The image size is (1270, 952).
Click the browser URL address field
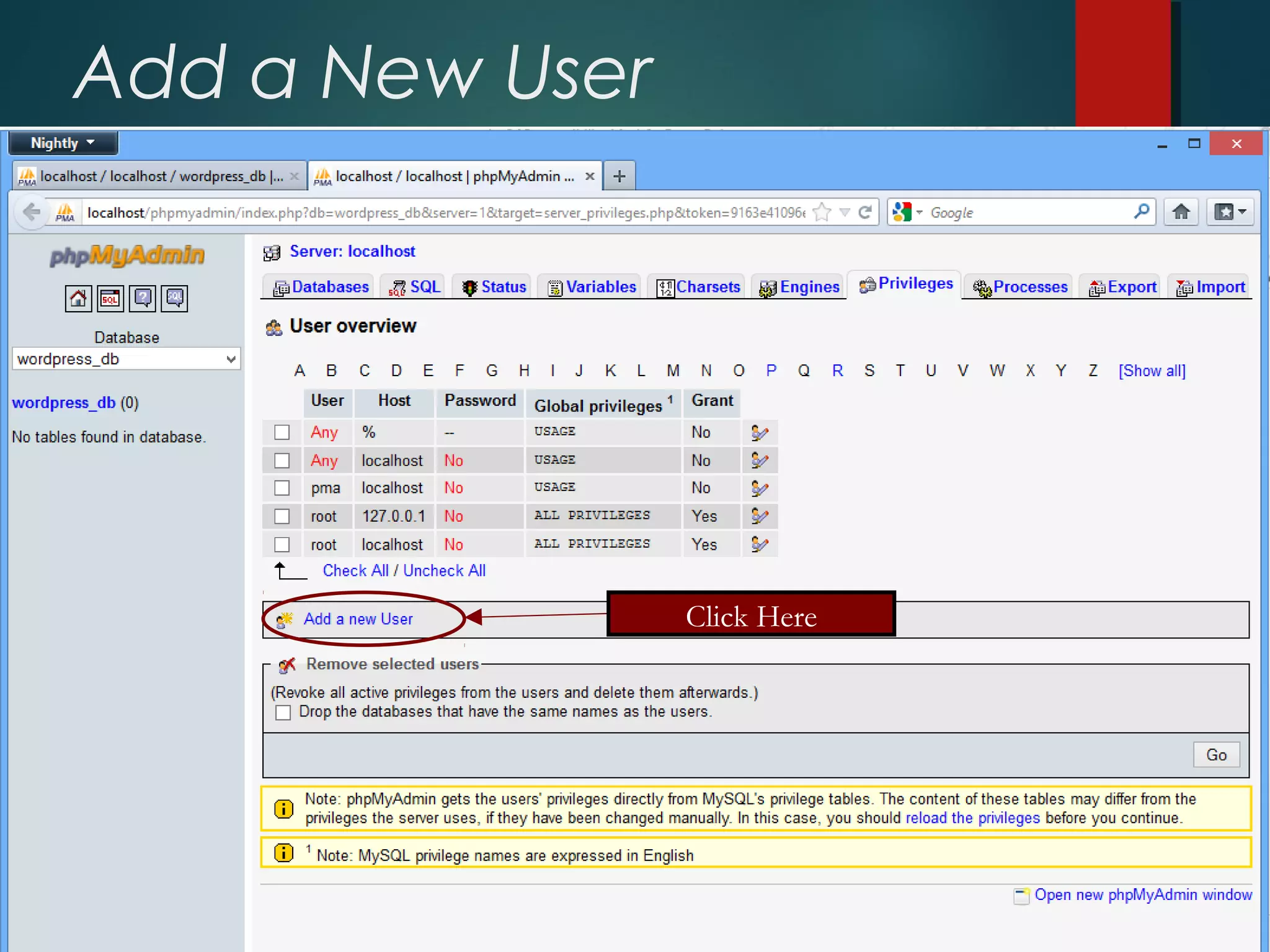coord(445,213)
